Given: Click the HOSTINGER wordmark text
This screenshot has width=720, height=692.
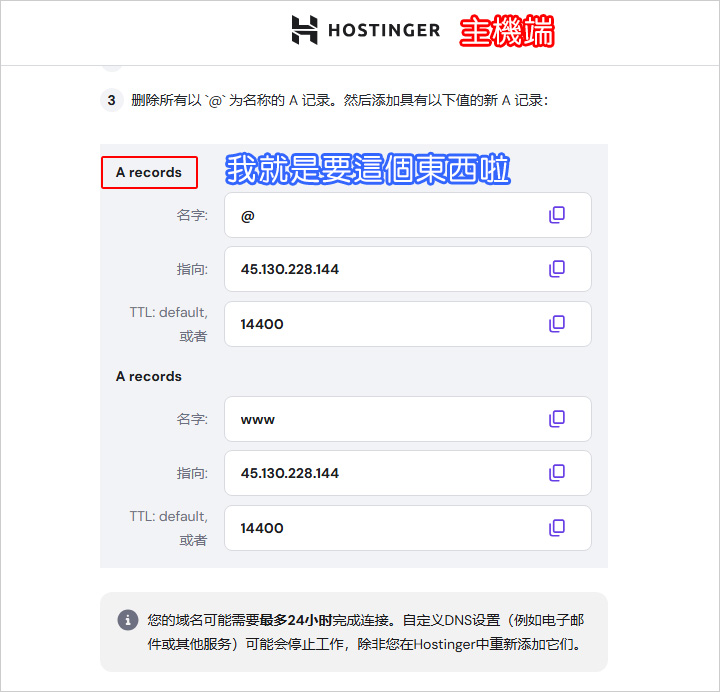Looking at the screenshot, I should (384, 30).
